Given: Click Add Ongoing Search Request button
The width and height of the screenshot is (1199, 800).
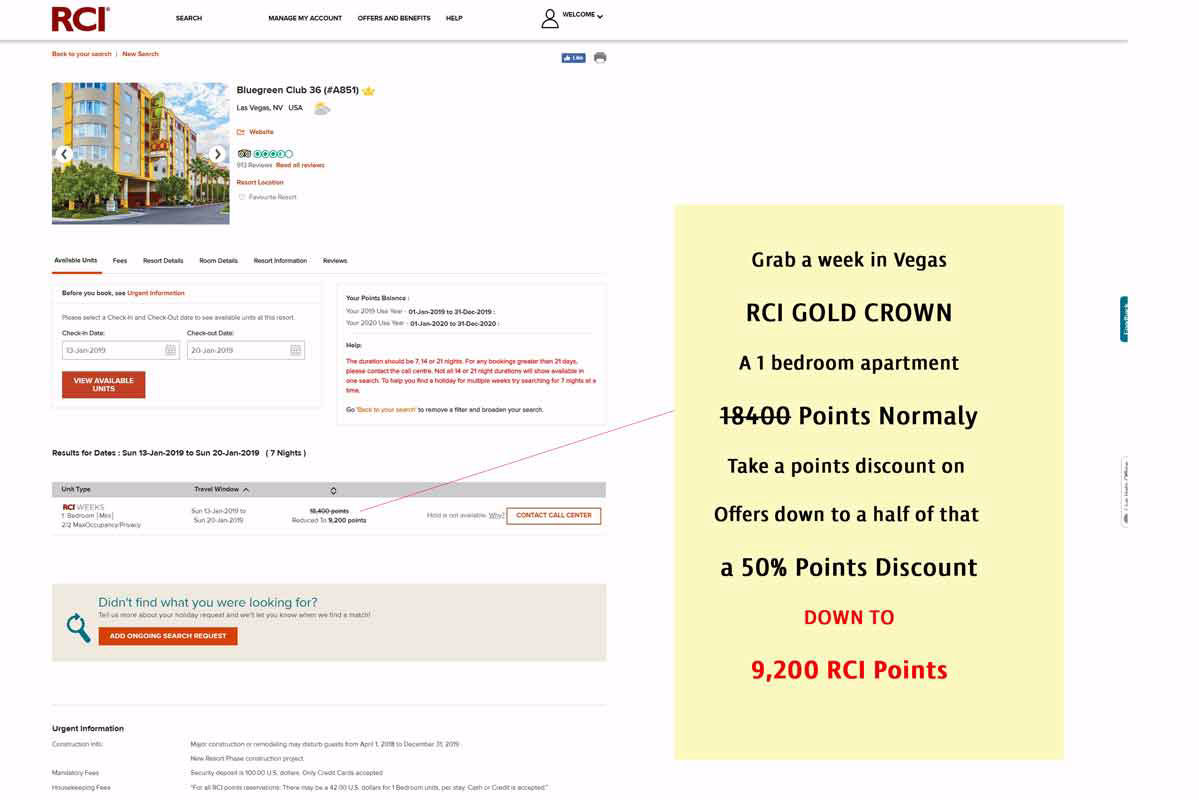Looking at the screenshot, I should point(168,636).
